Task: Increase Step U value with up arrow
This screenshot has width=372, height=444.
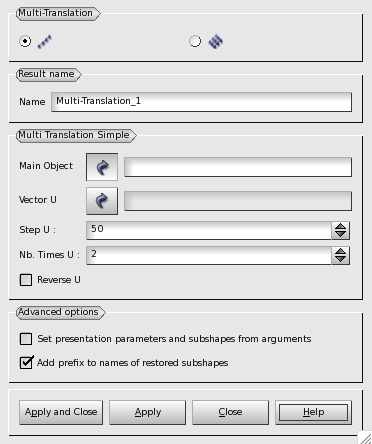Action: 340,226
